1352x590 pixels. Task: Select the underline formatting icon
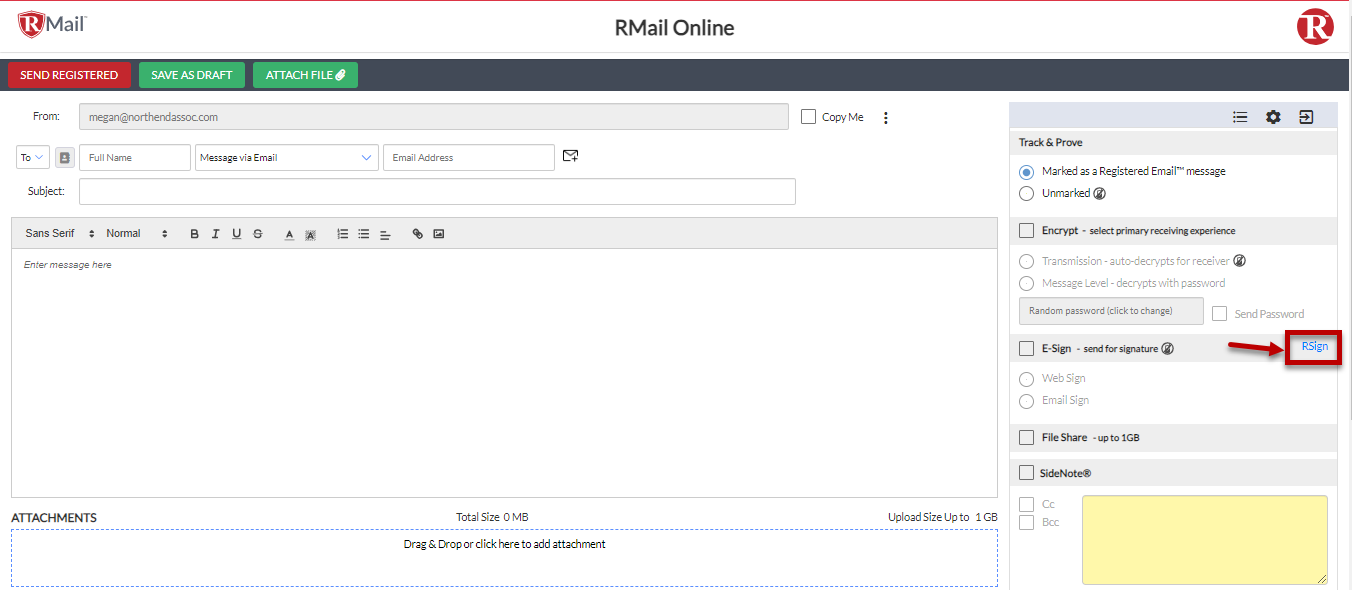(236, 233)
